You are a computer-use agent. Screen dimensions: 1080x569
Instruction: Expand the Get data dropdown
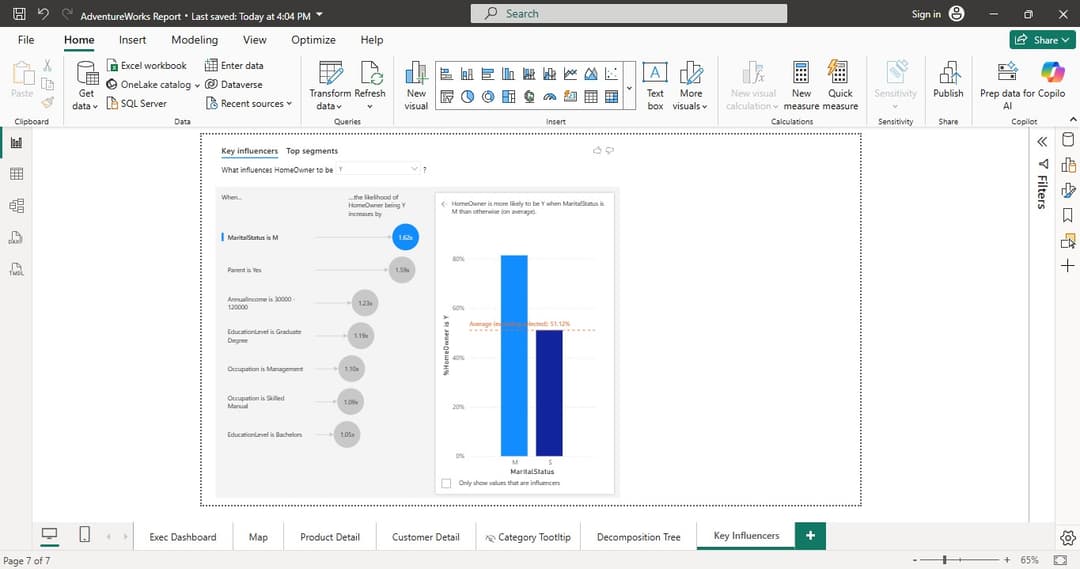pos(86,106)
